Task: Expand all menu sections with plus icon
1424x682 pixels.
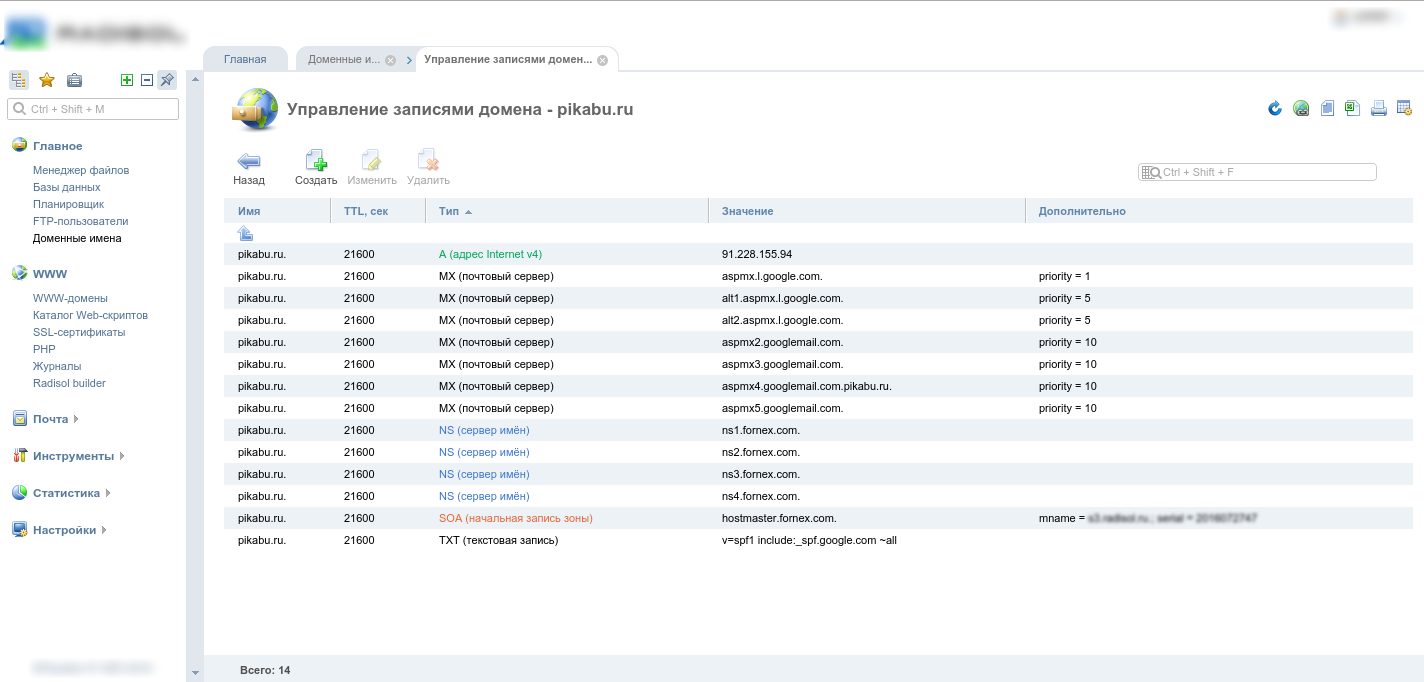Action: pyautogui.click(x=127, y=80)
